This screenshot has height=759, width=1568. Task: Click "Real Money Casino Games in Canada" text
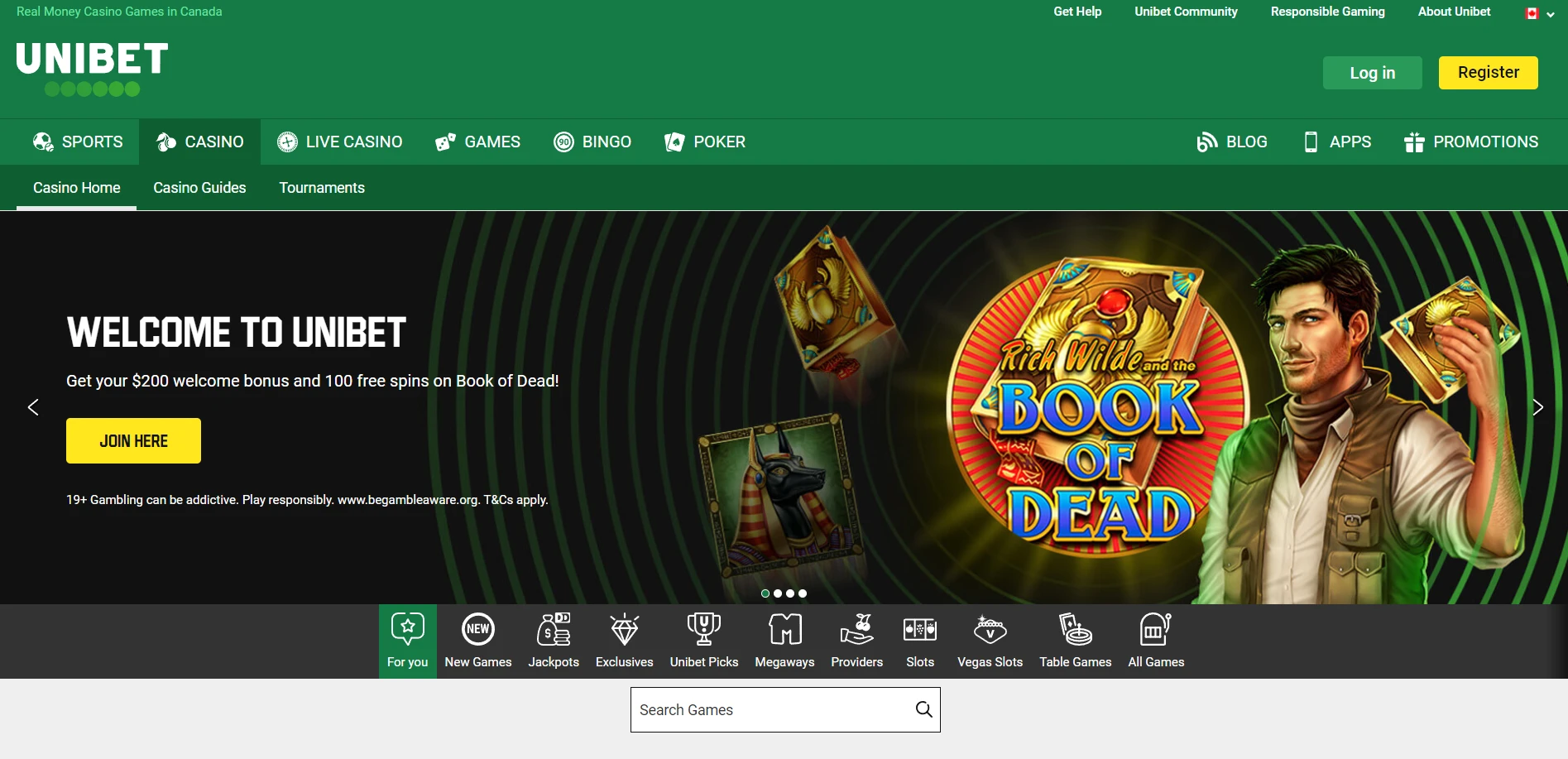119,12
